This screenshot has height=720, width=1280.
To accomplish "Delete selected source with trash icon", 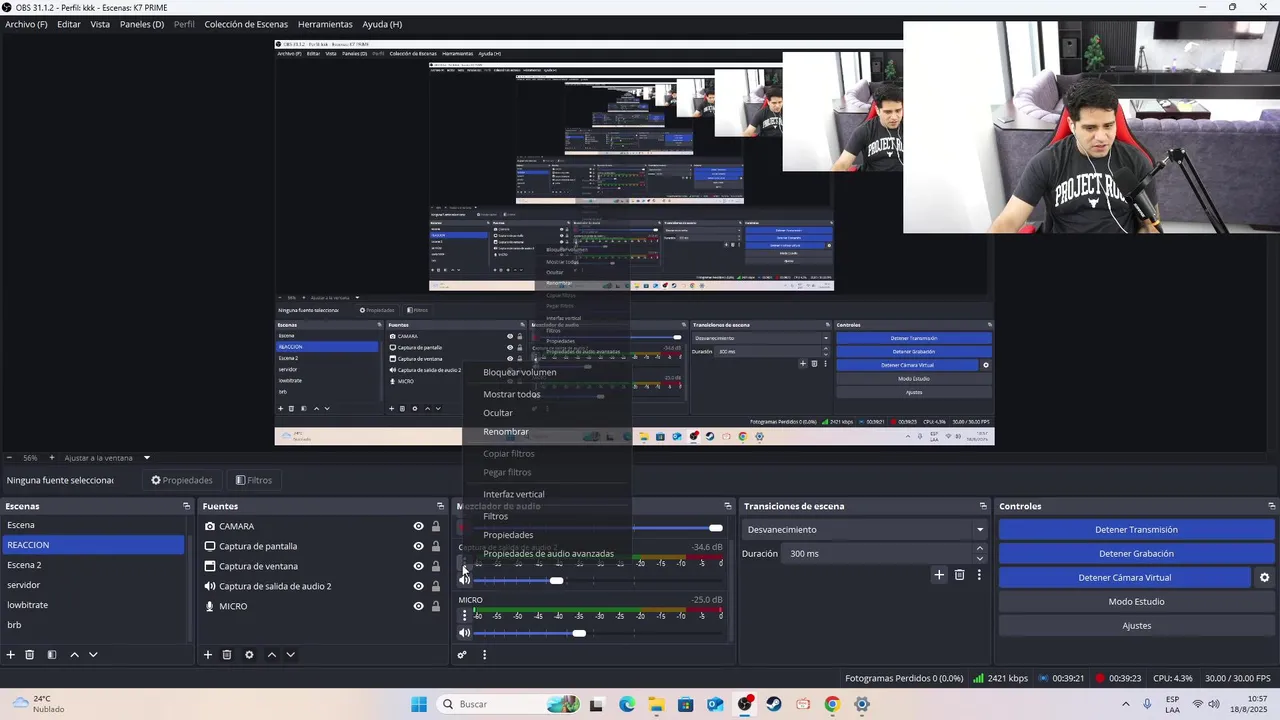I will pos(227,655).
